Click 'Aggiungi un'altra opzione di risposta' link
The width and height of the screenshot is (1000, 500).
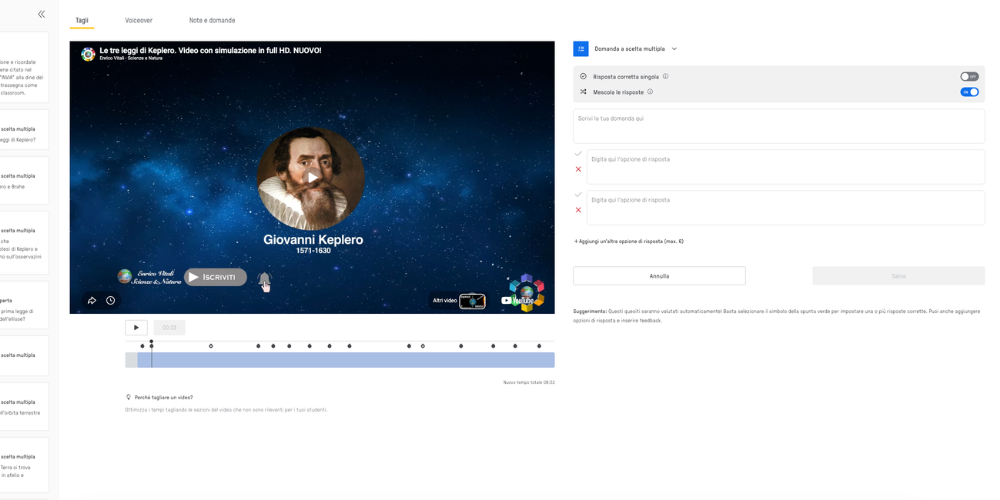[x=629, y=242]
